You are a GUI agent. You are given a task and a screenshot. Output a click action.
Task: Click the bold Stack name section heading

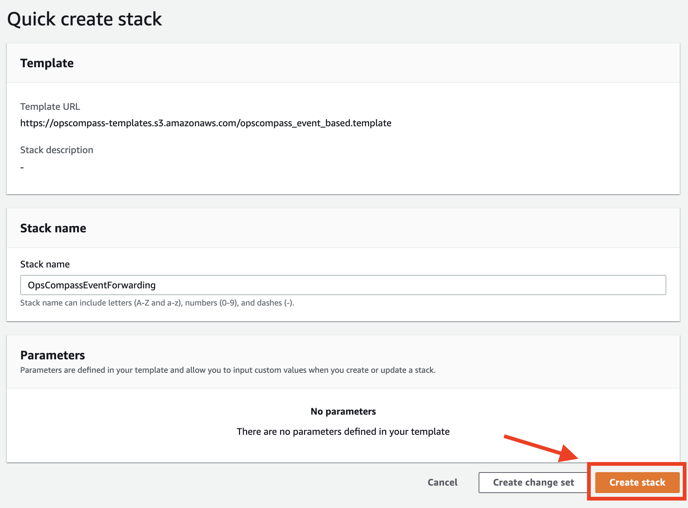coord(53,228)
